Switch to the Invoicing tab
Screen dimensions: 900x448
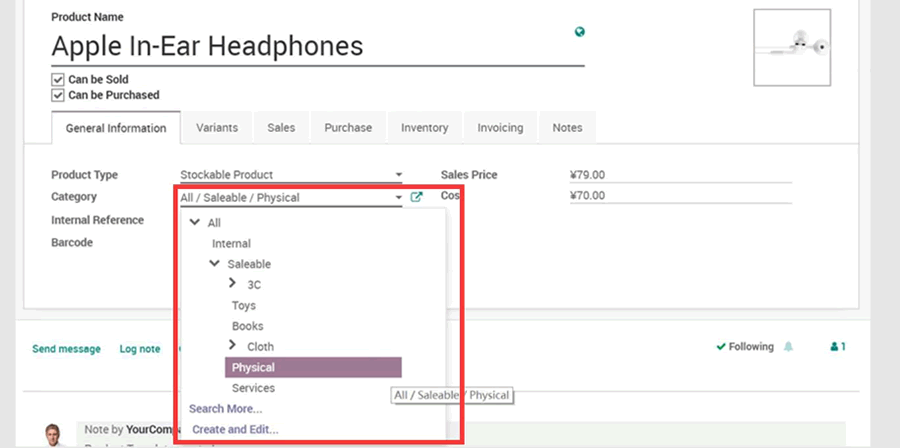[x=500, y=128]
